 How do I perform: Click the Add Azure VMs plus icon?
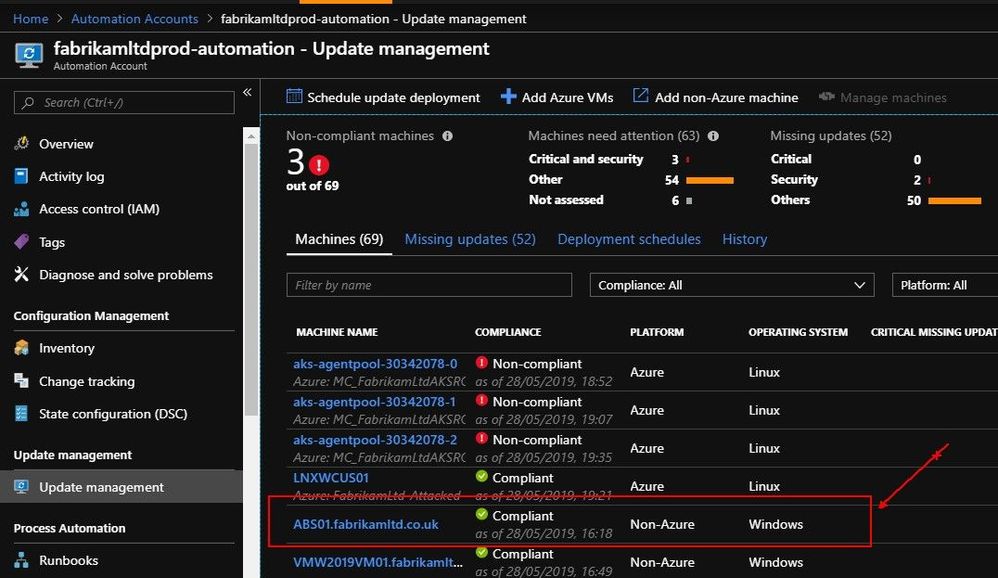(x=508, y=96)
